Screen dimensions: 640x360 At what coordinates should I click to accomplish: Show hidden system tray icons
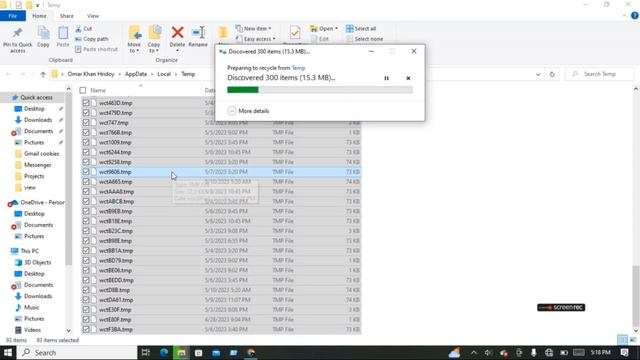point(473,352)
